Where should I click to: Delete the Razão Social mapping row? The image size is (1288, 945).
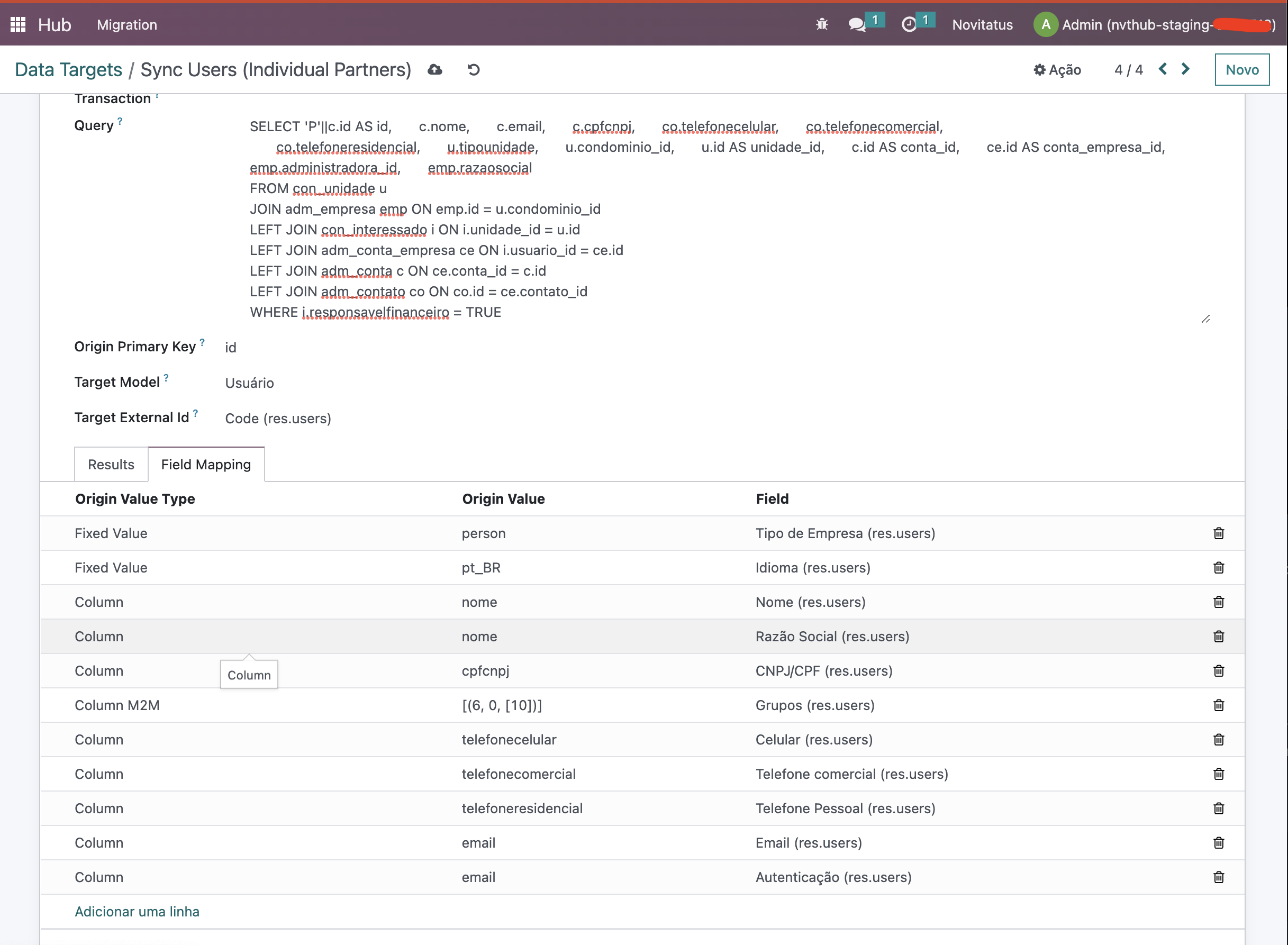1219,636
